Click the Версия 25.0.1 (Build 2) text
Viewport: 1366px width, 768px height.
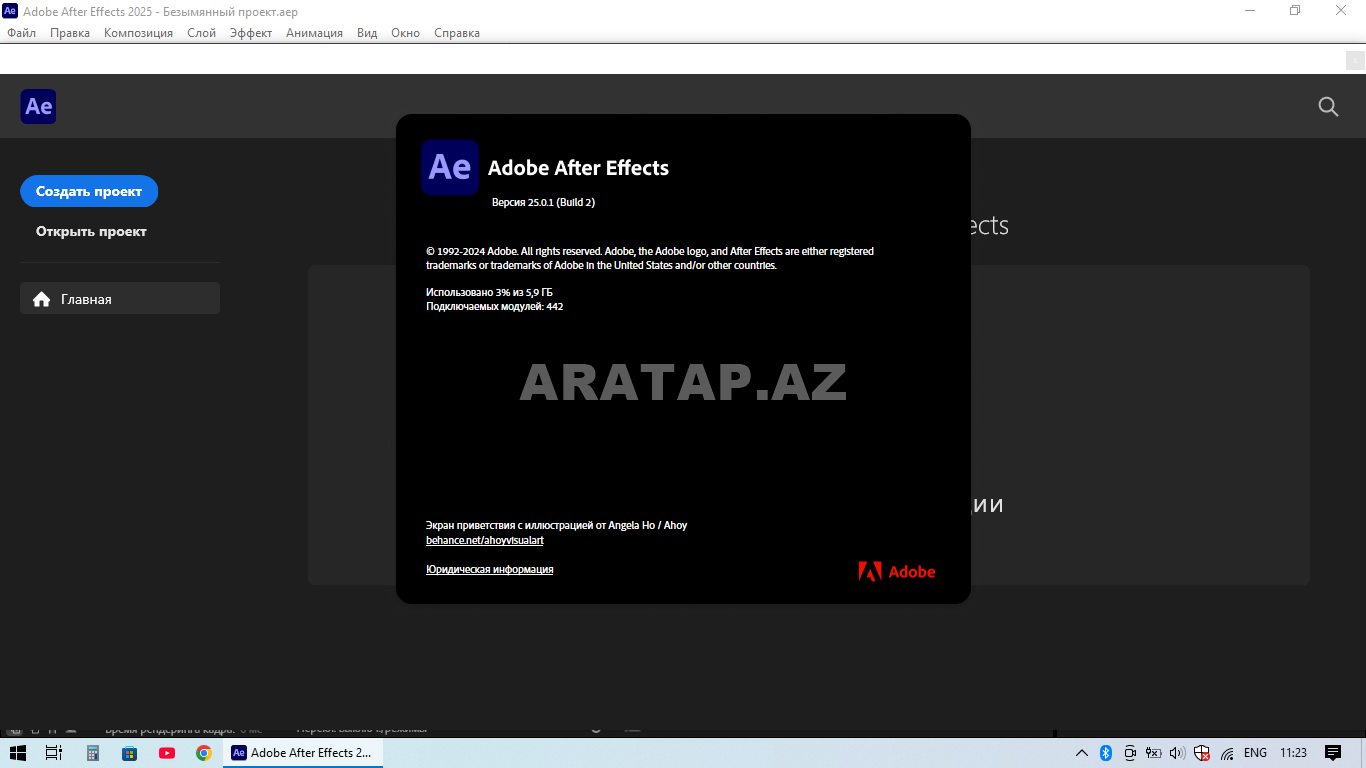543,202
